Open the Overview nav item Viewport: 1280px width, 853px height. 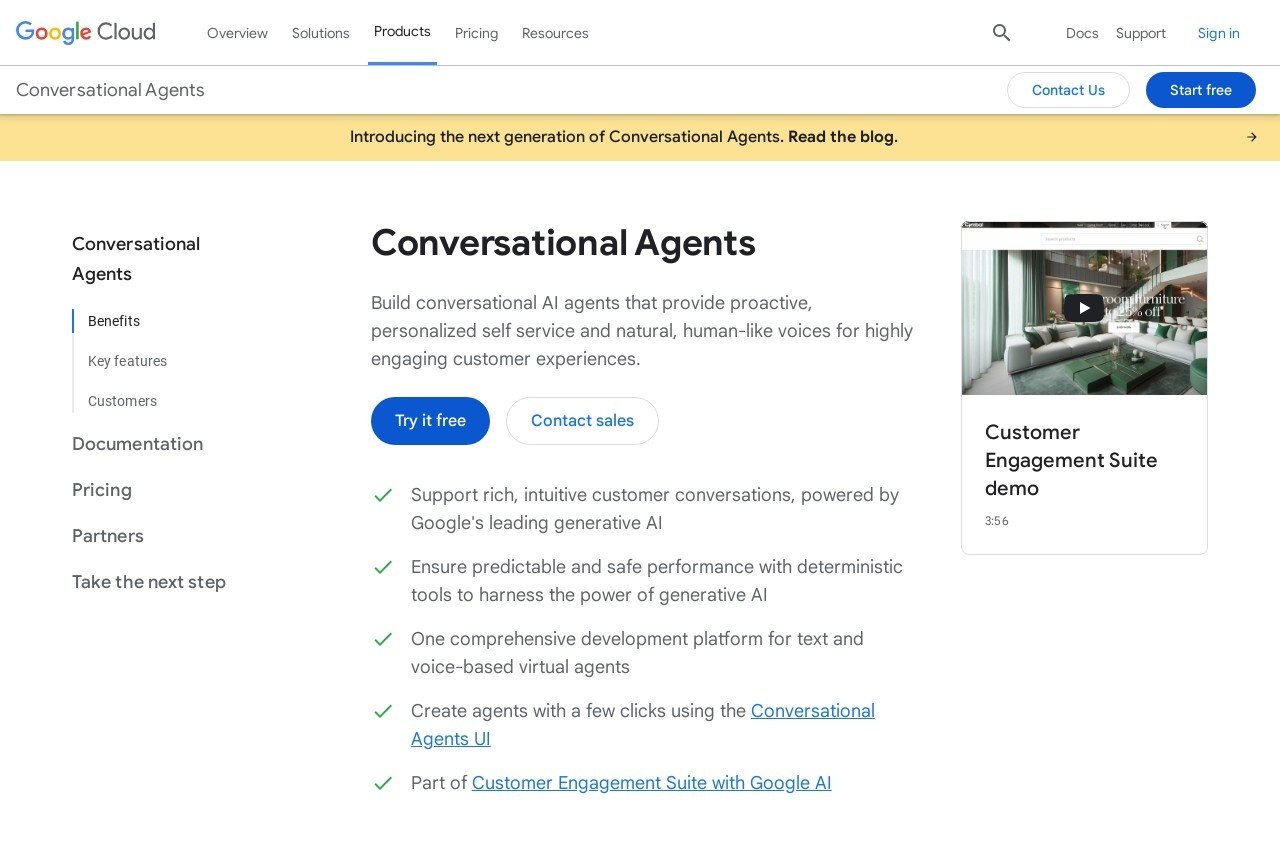[237, 33]
